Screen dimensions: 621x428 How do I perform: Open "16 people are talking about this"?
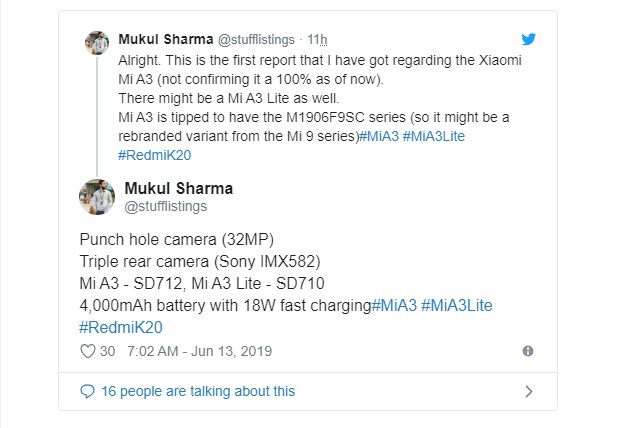(x=198, y=391)
